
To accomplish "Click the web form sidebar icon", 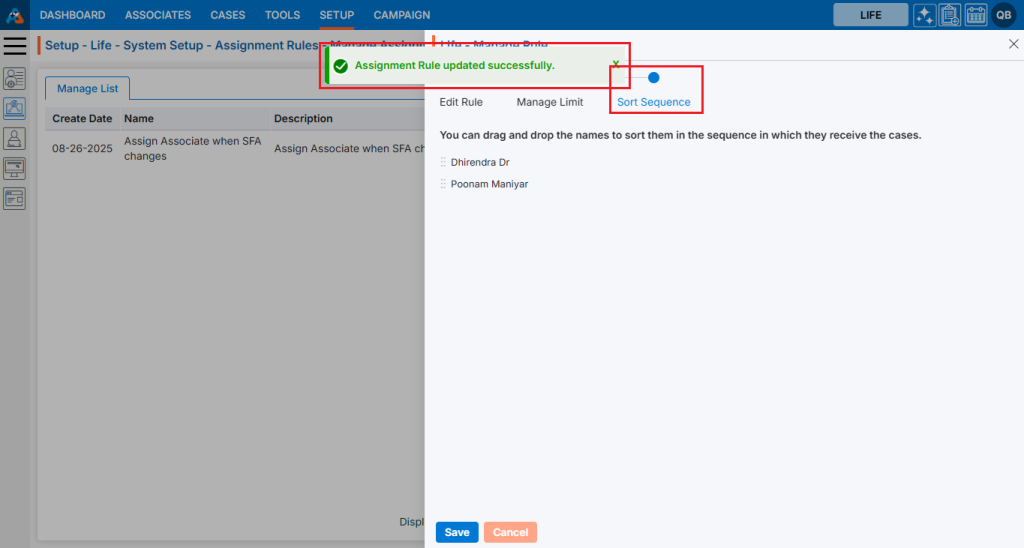I will click(x=15, y=198).
